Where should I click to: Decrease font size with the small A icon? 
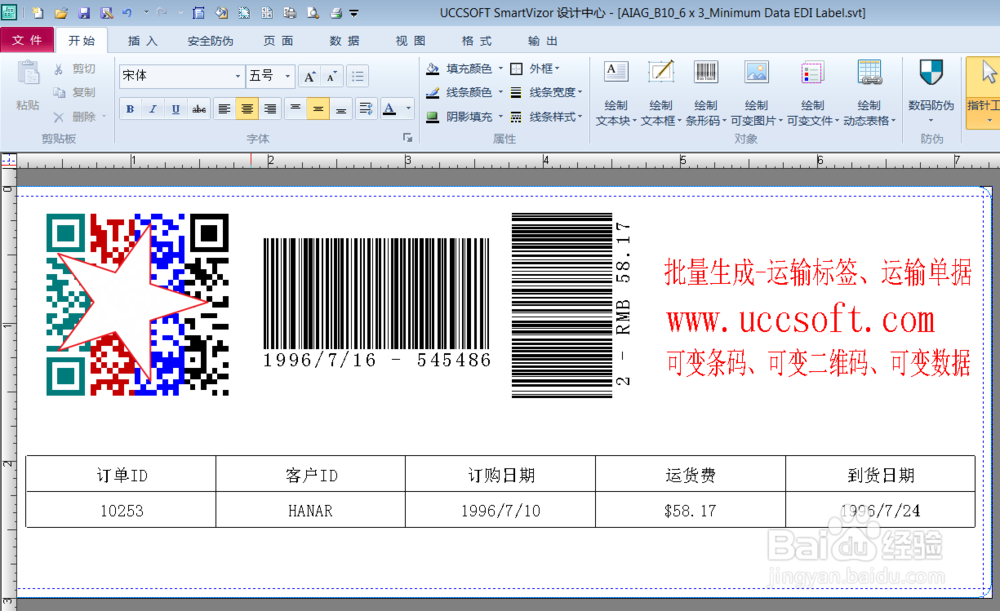coord(332,77)
